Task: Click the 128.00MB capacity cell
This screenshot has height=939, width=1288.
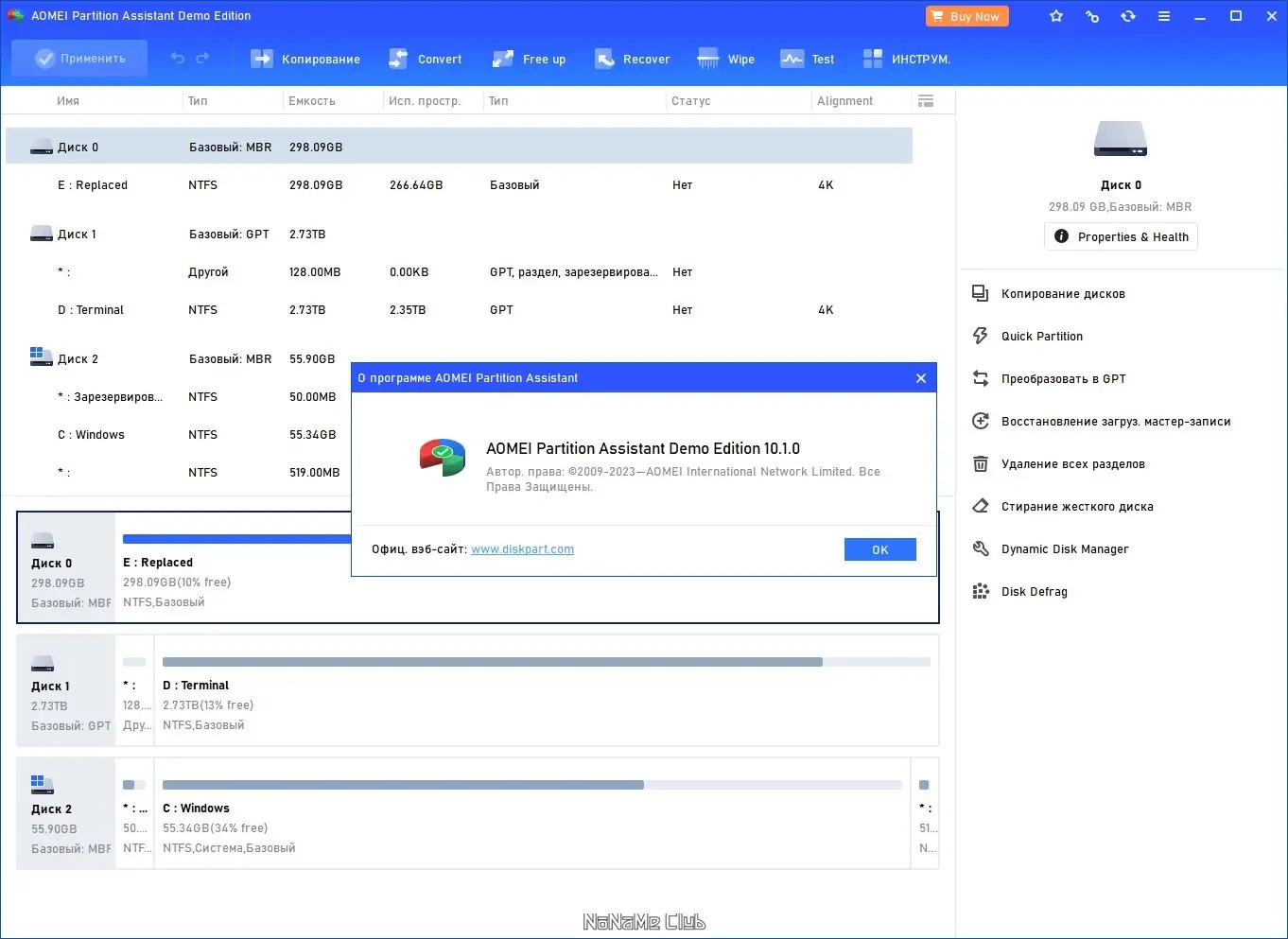Action: click(315, 272)
